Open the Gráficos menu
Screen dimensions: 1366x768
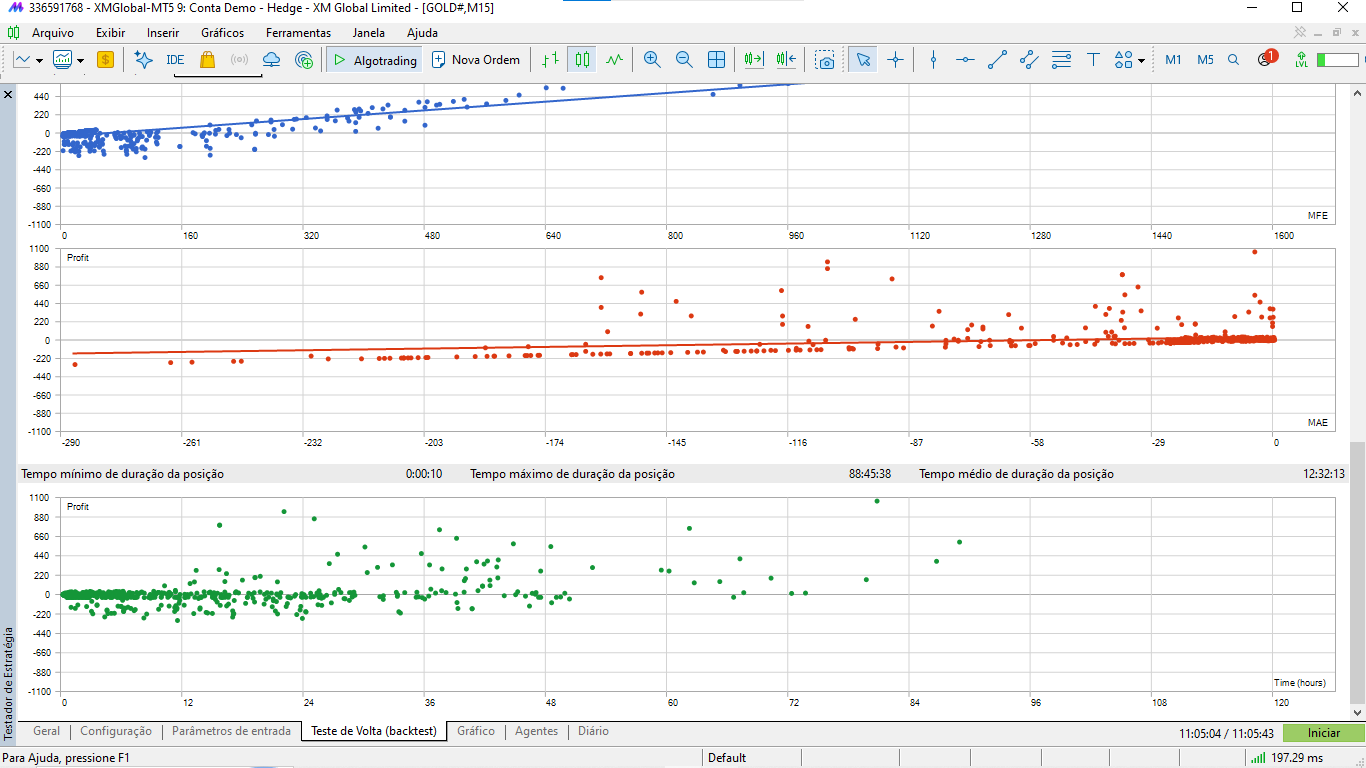pos(222,33)
